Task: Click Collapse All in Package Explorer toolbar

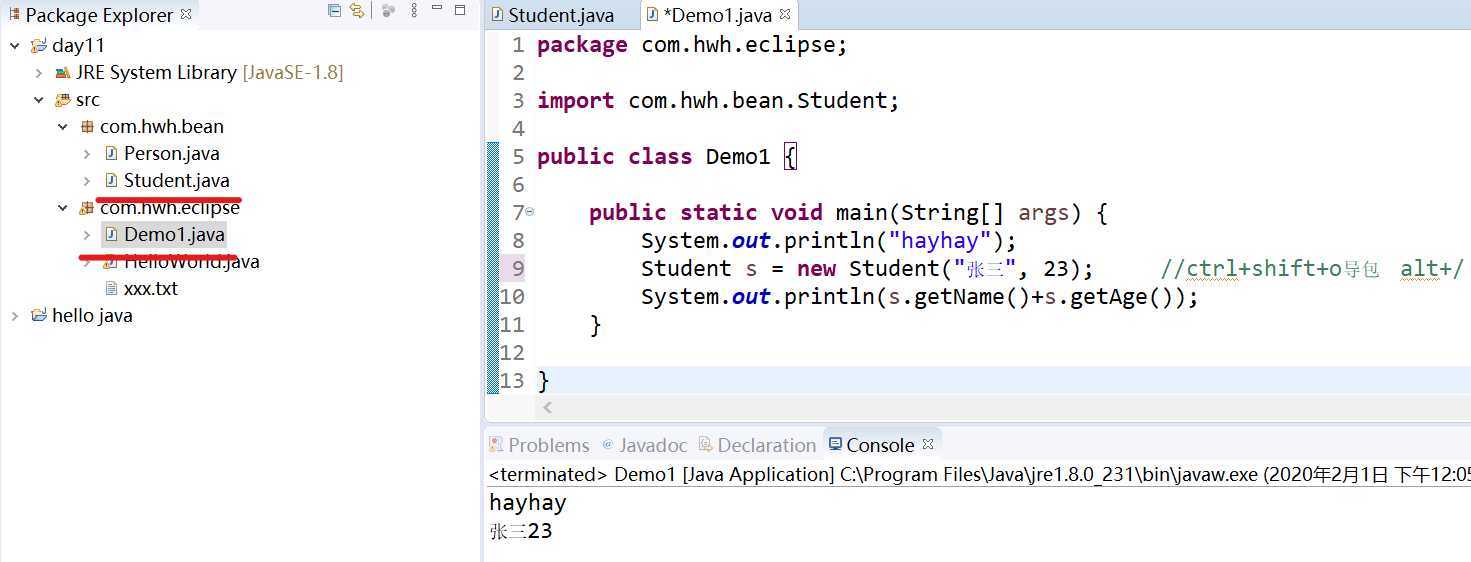Action: 335,11
